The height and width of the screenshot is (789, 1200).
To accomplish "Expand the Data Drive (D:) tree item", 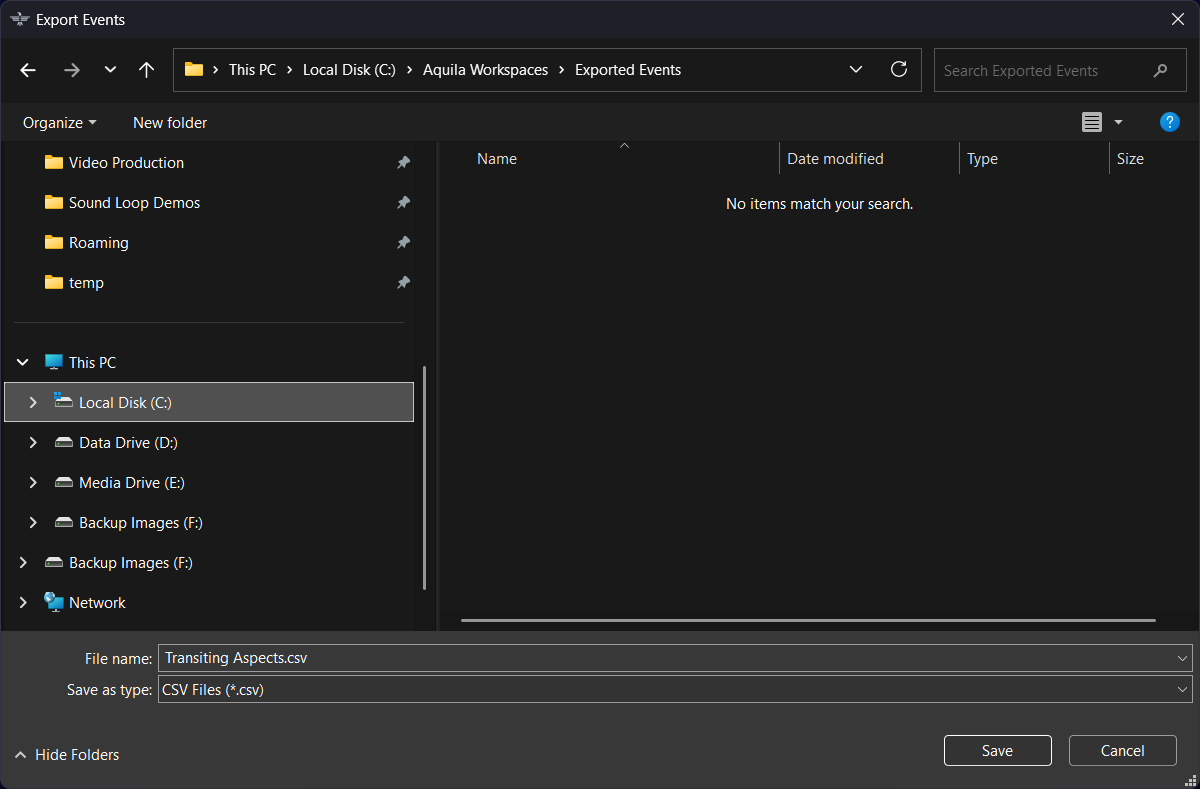I will [x=32, y=442].
